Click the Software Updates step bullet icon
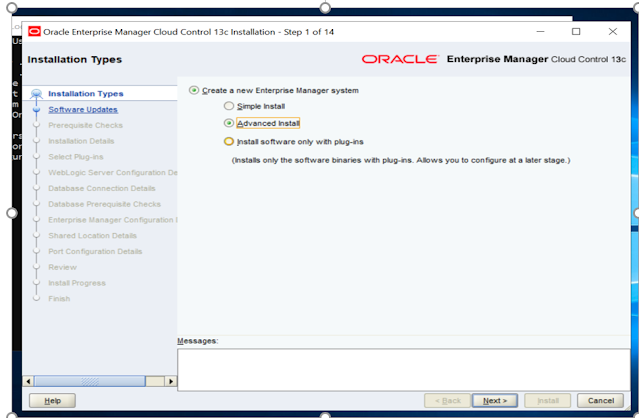Image resolution: width=639 pixels, height=418 pixels. (x=37, y=110)
